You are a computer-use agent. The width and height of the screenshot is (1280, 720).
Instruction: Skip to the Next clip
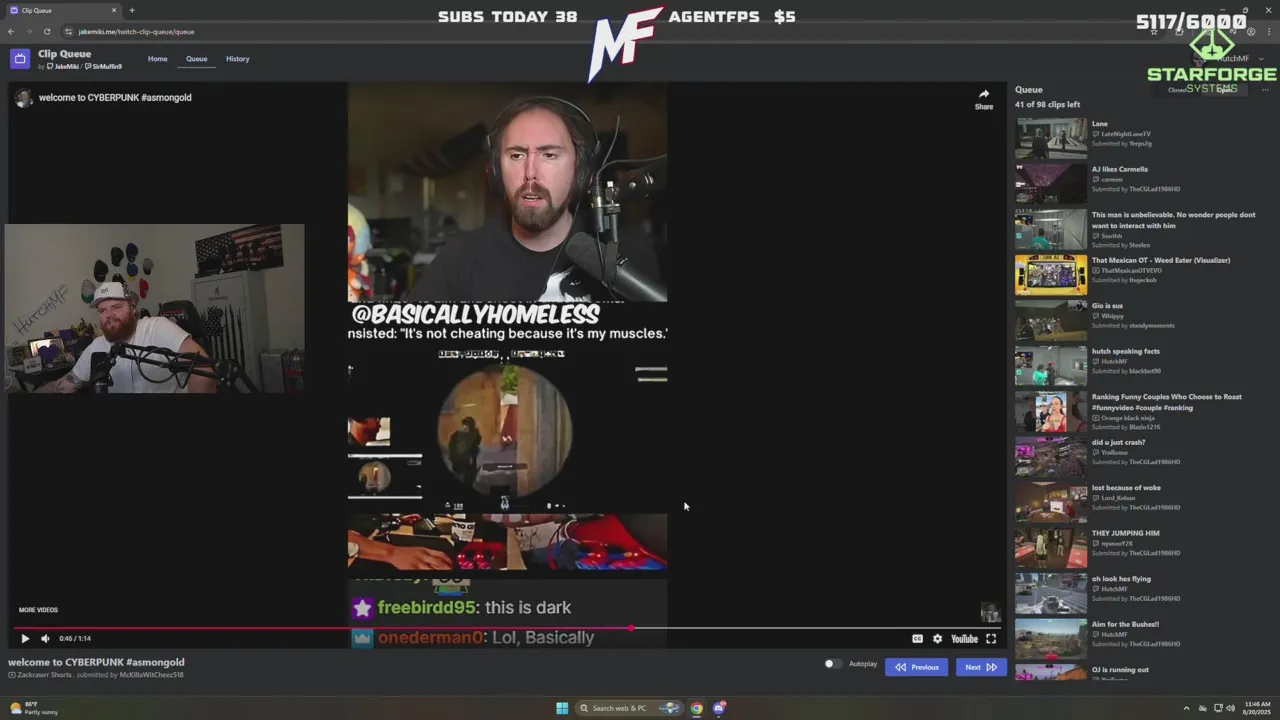980,667
